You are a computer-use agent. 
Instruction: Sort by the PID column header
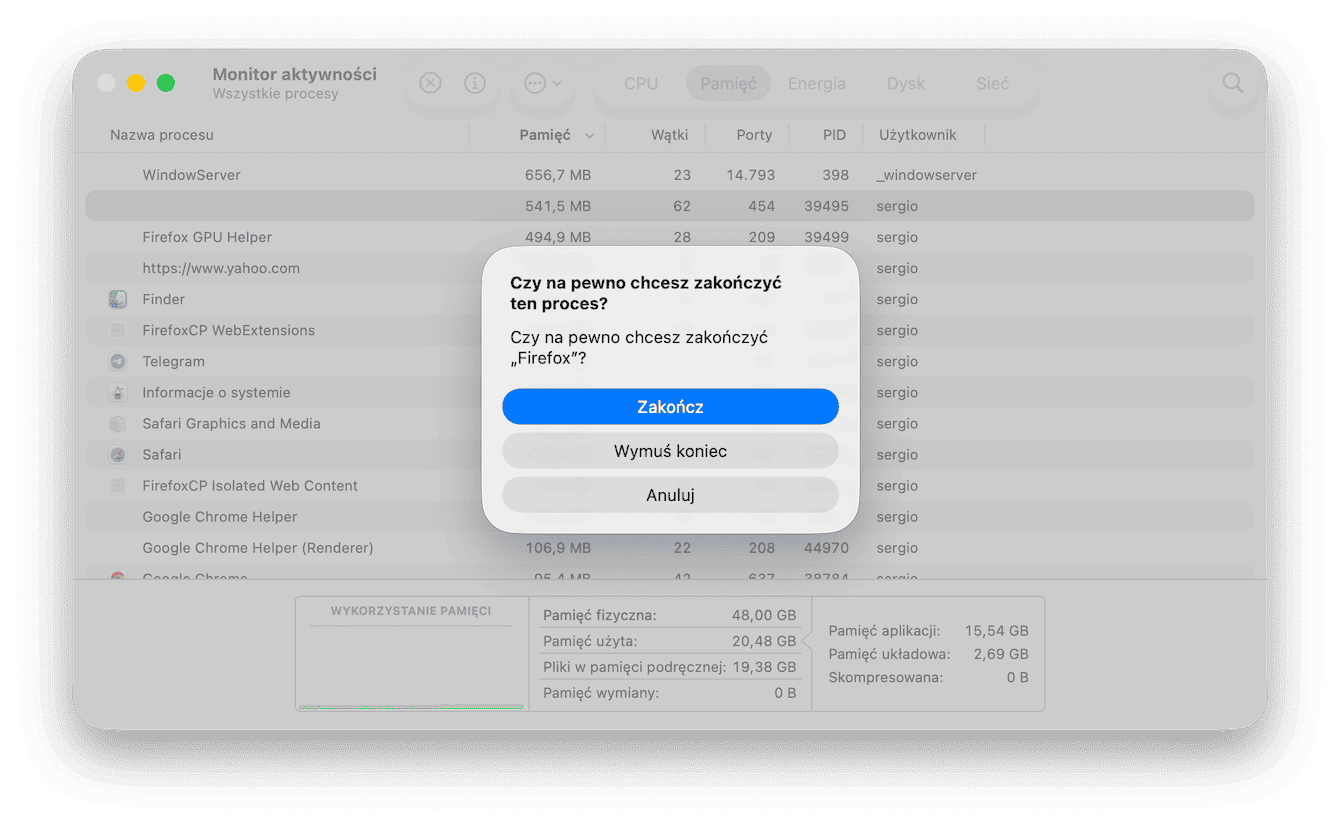(834, 135)
